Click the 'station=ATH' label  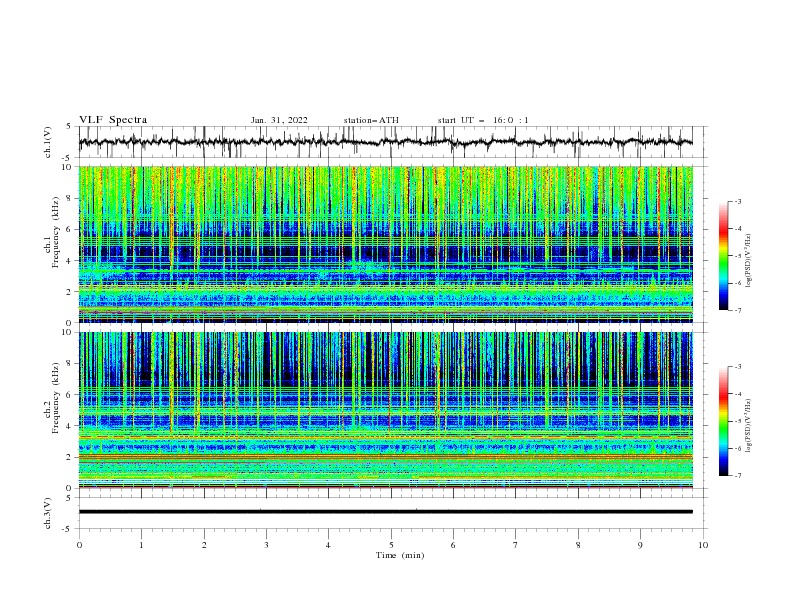point(371,120)
